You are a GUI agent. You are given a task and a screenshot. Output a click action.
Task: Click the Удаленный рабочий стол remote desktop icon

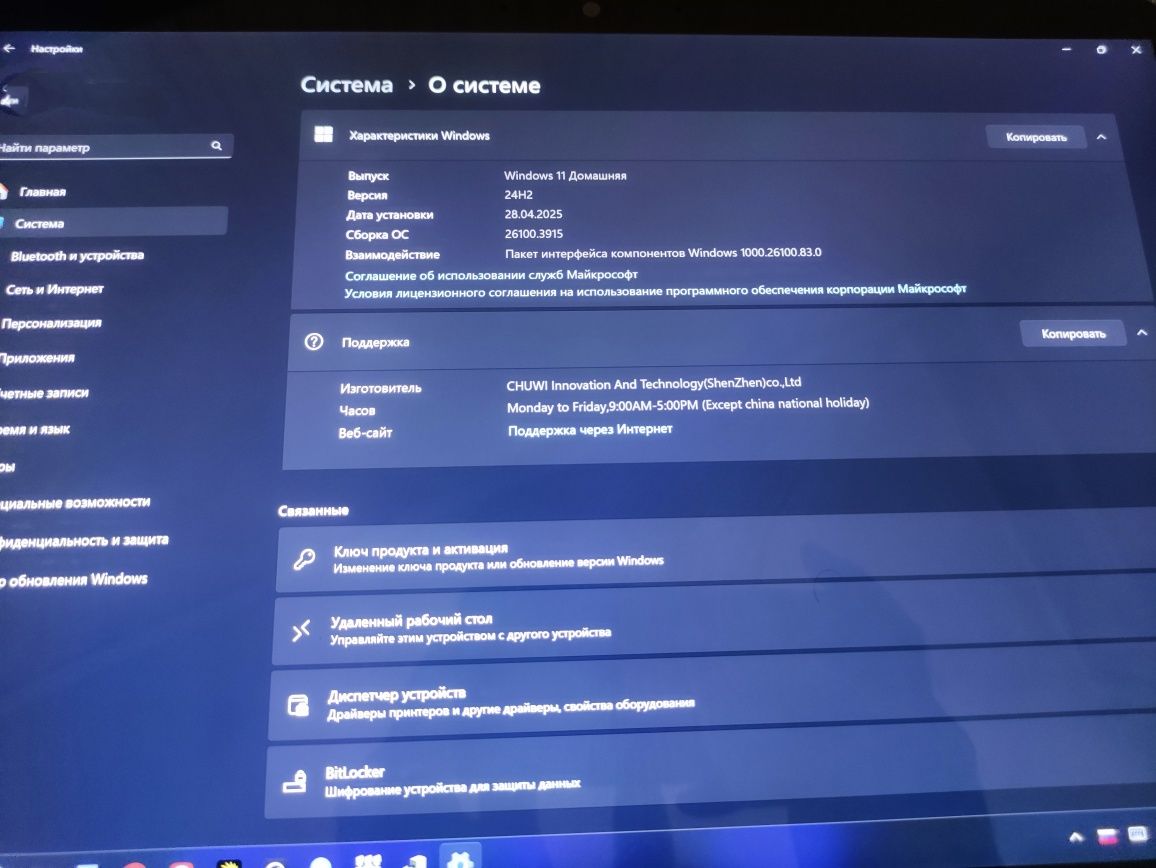[x=301, y=630]
